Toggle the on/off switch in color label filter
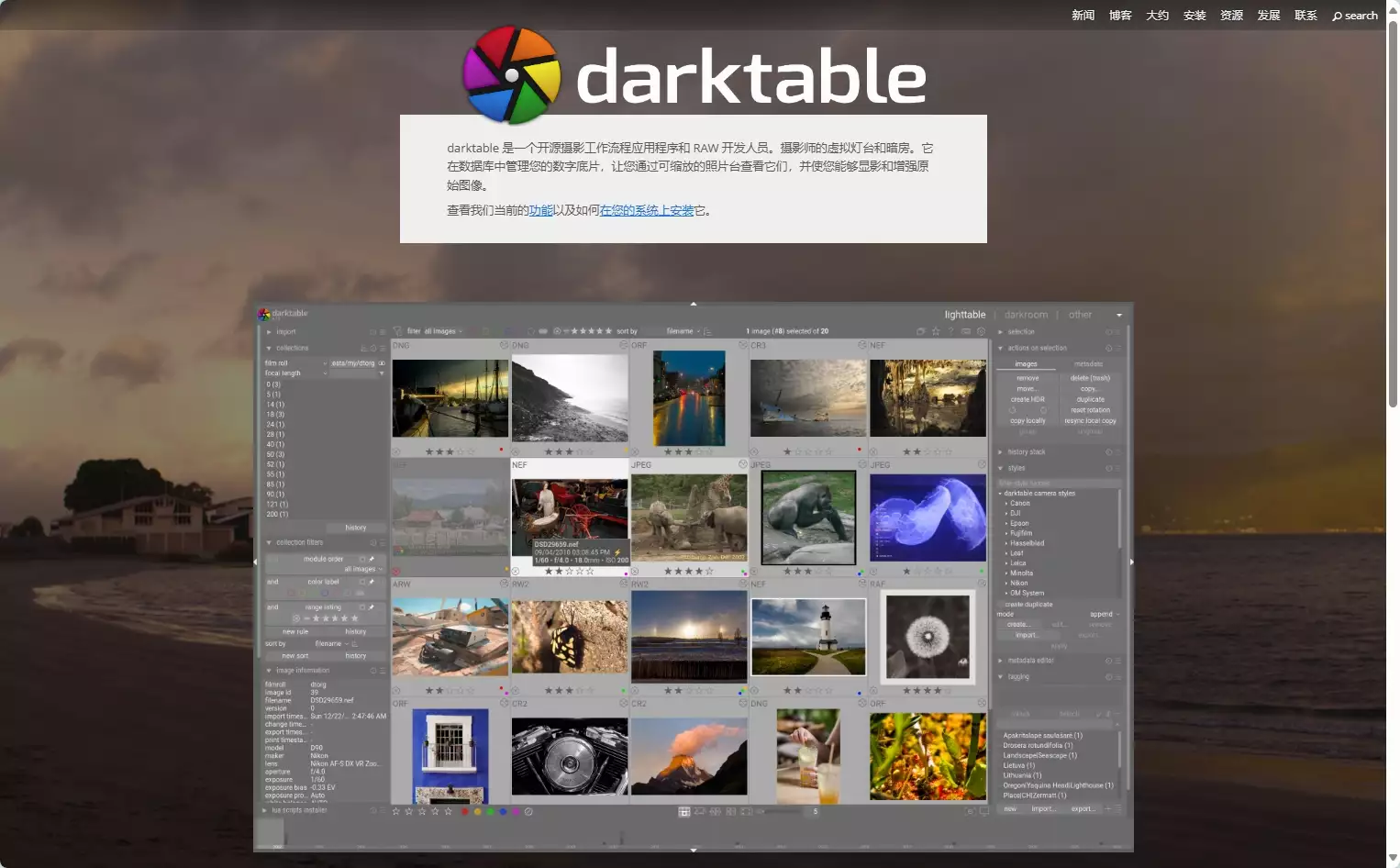1400x868 pixels. [362, 582]
